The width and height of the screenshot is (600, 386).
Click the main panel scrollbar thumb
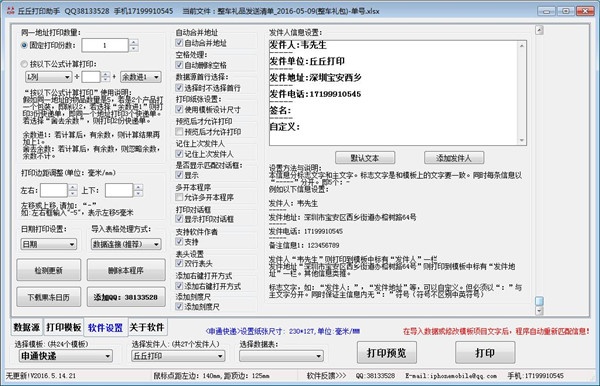coord(540,301)
